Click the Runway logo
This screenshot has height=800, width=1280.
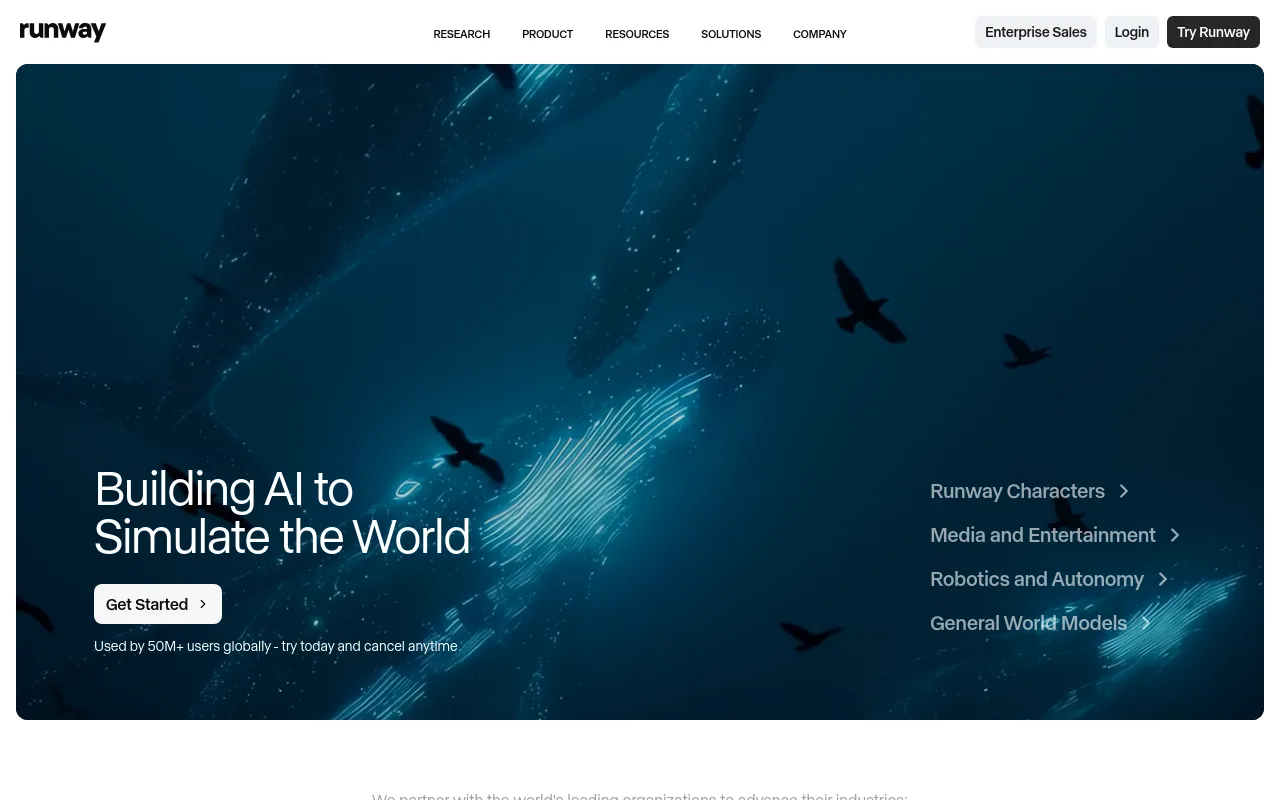pos(63,32)
